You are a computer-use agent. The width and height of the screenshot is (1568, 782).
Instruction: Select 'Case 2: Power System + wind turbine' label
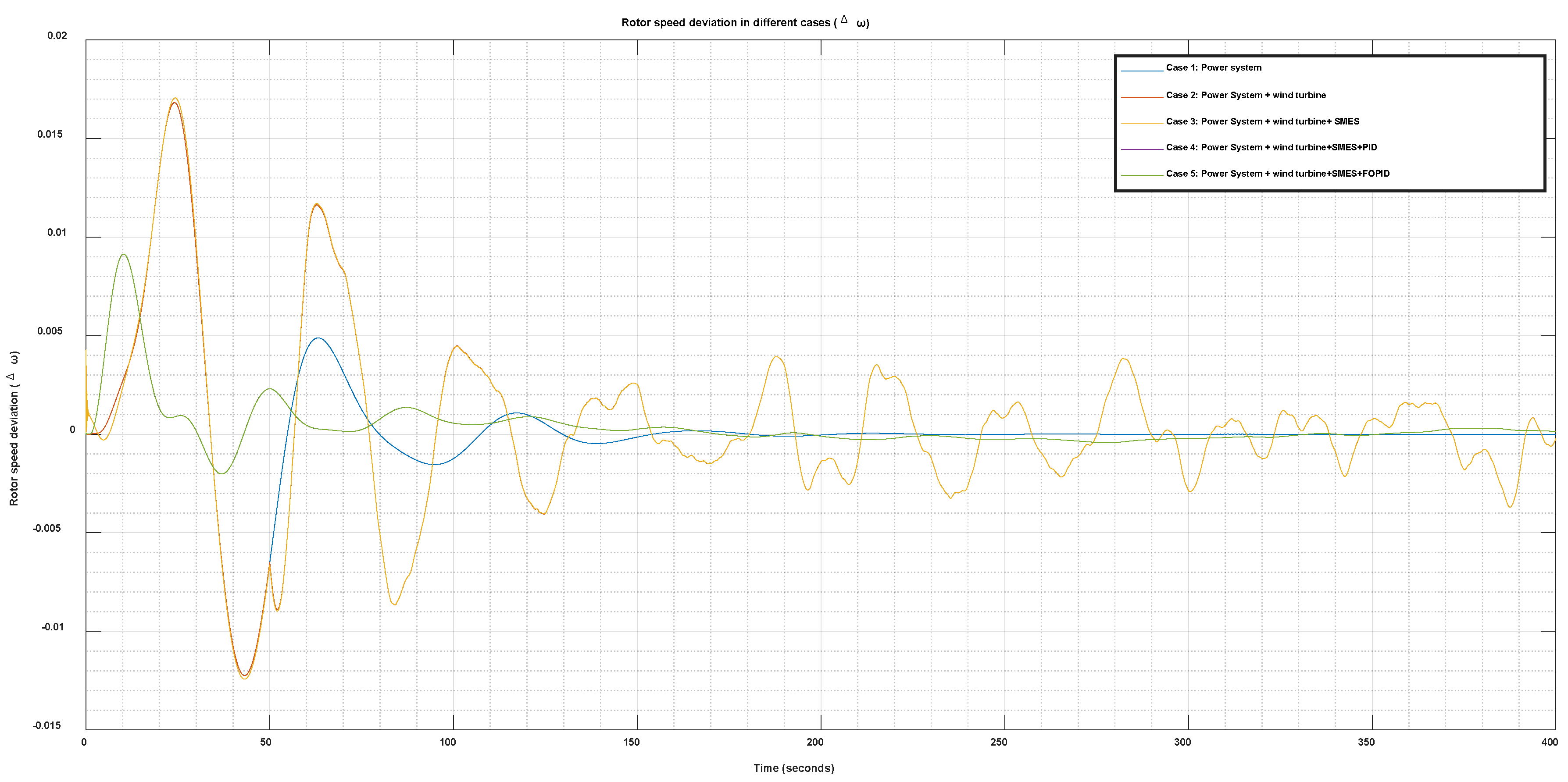1245,95
